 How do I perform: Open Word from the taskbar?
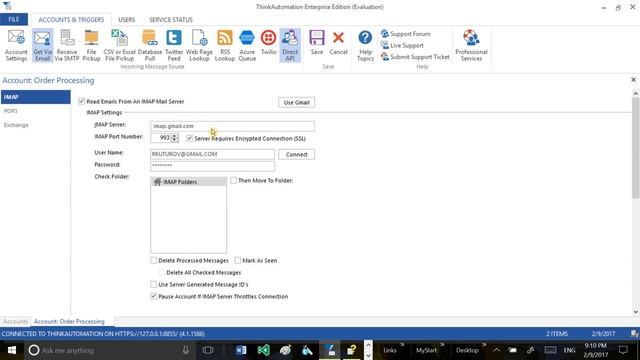coord(241,350)
